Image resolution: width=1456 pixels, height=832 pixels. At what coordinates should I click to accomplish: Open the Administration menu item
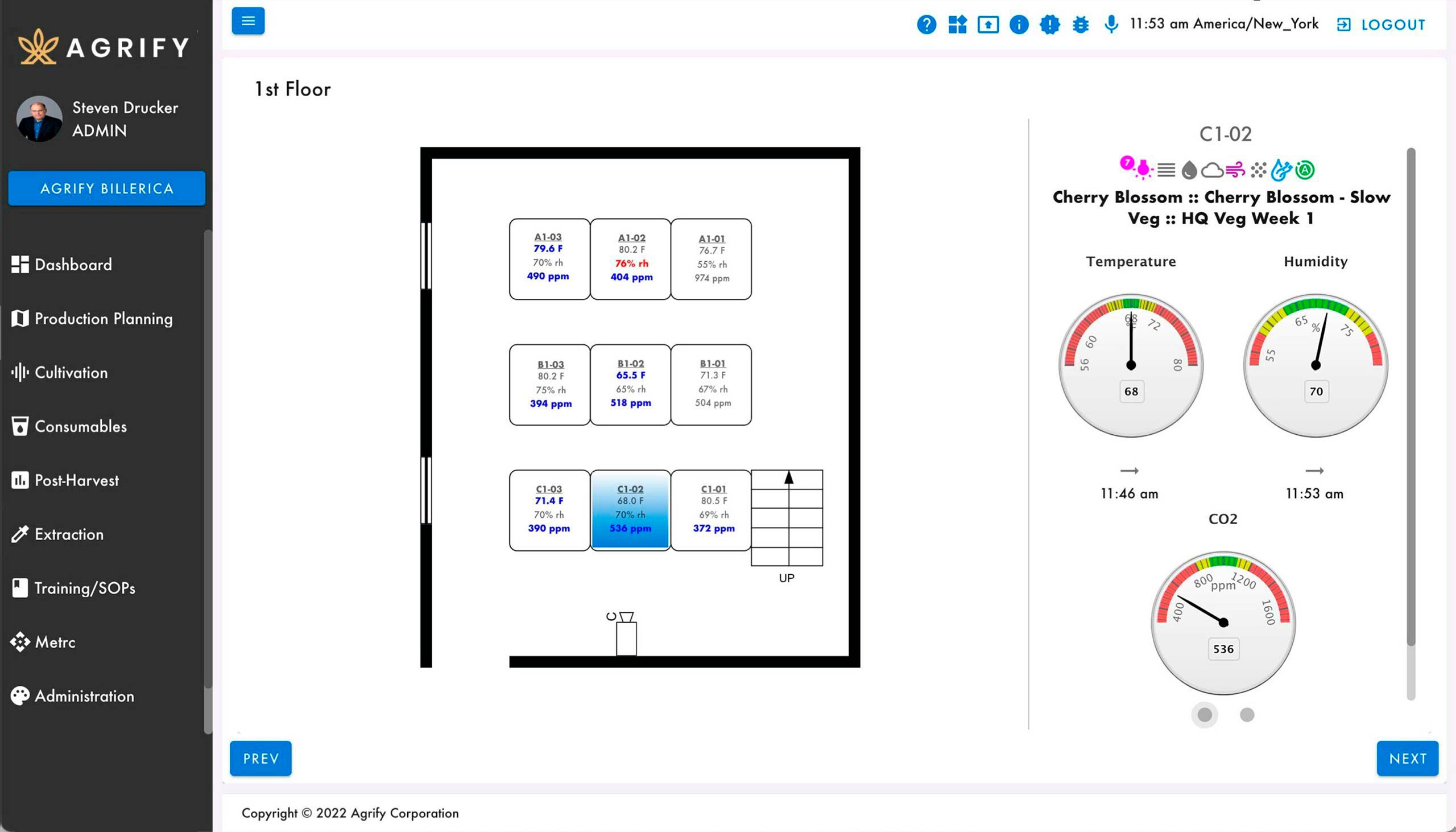pos(72,696)
